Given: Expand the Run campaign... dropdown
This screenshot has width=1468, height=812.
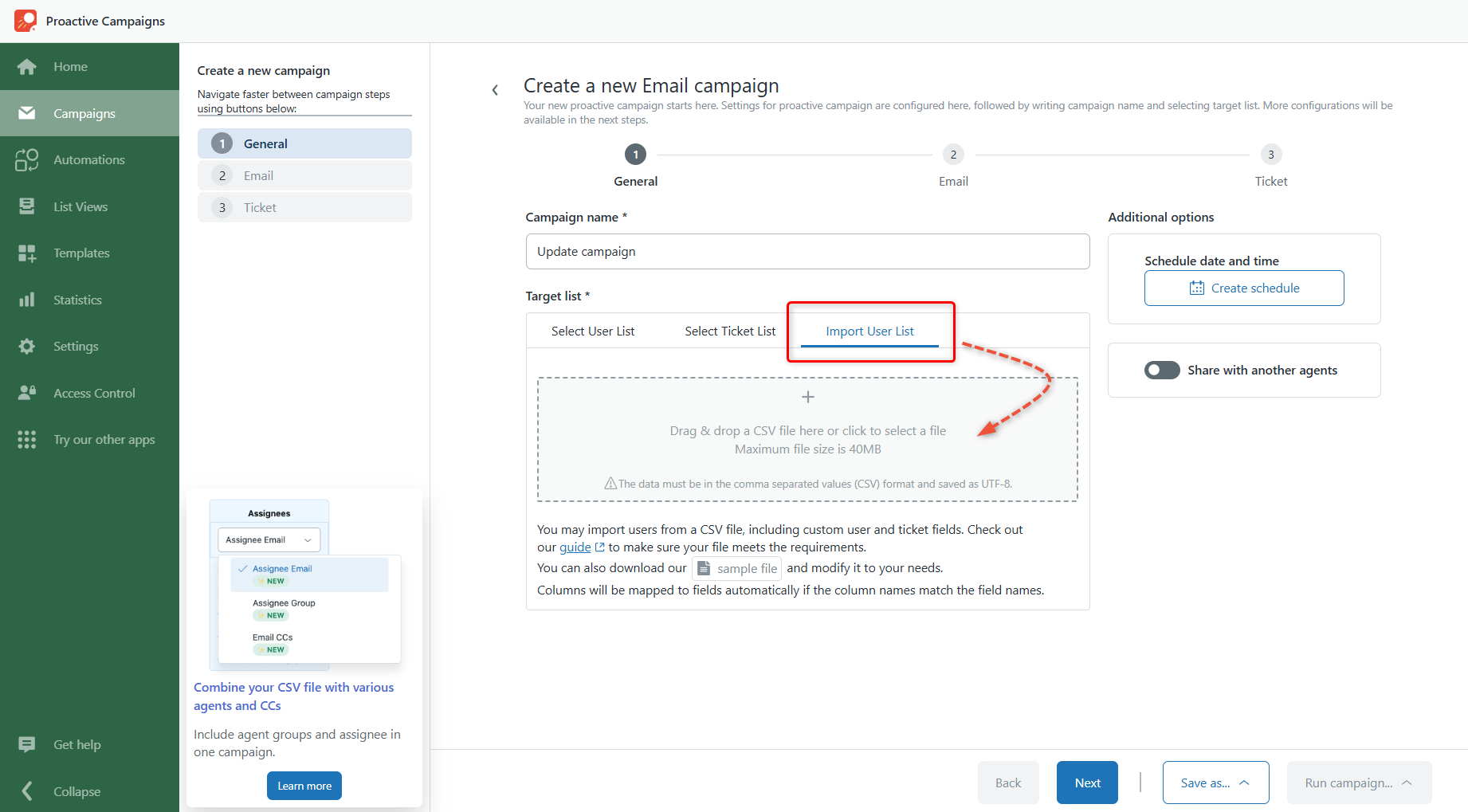Looking at the screenshot, I should (1359, 783).
